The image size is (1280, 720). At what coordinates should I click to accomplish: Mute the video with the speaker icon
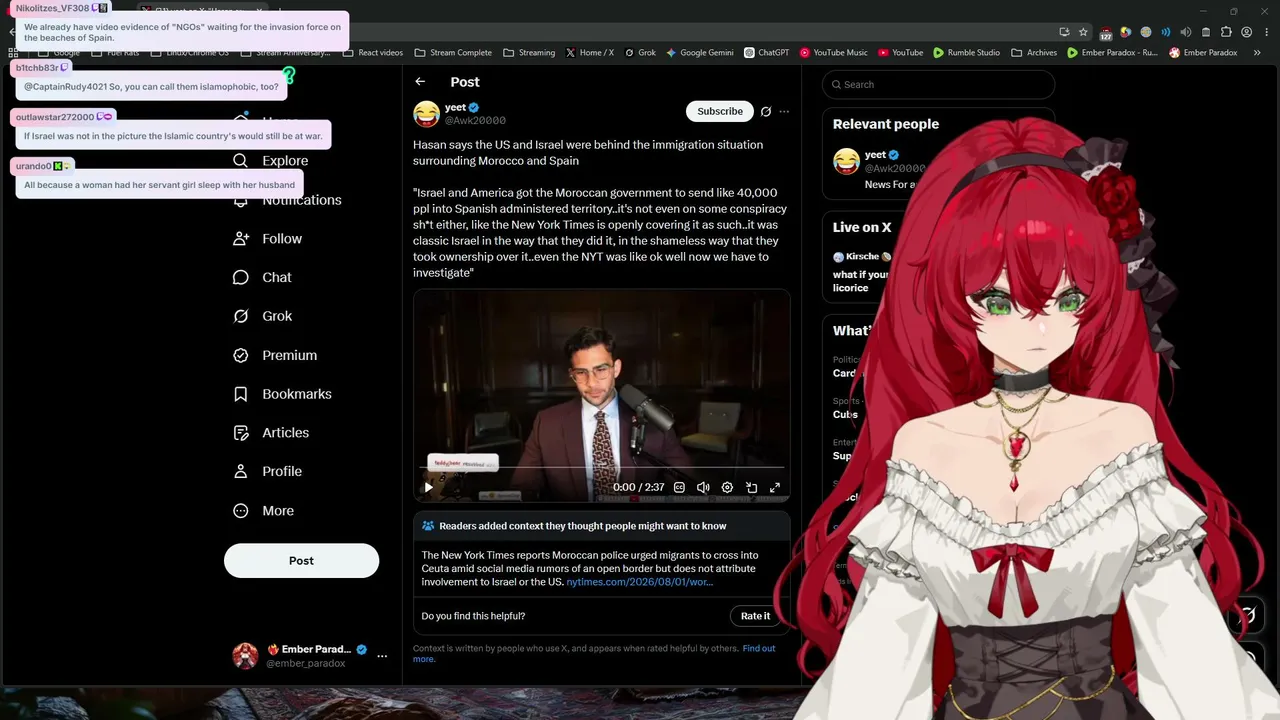pos(703,487)
